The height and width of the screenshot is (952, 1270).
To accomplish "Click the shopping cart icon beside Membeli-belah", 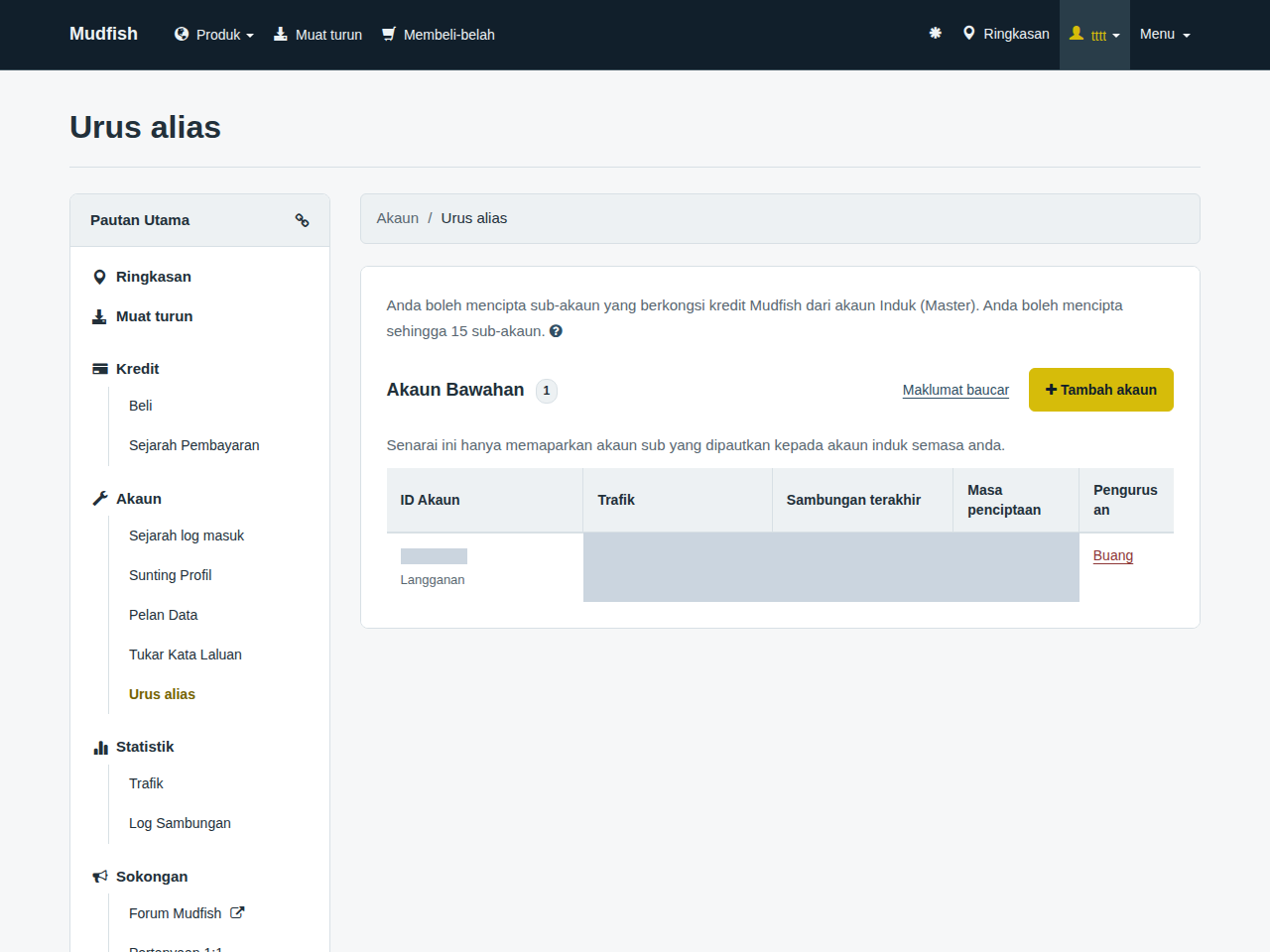I will coord(389,34).
